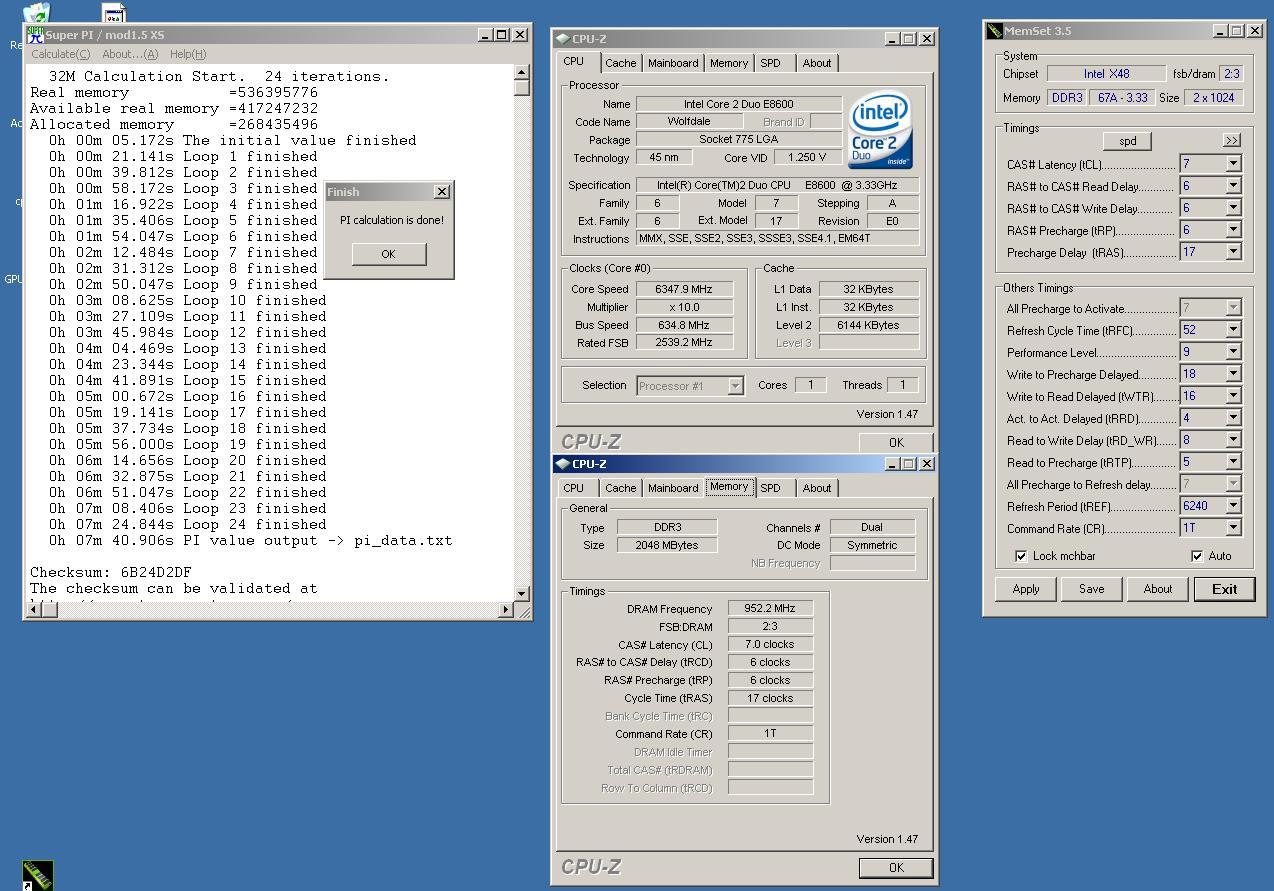The width and height of the screenshot is (1274, 891).
Task: Toggle the Auto checkbox in MemSet
Action: coord(1197,556)
